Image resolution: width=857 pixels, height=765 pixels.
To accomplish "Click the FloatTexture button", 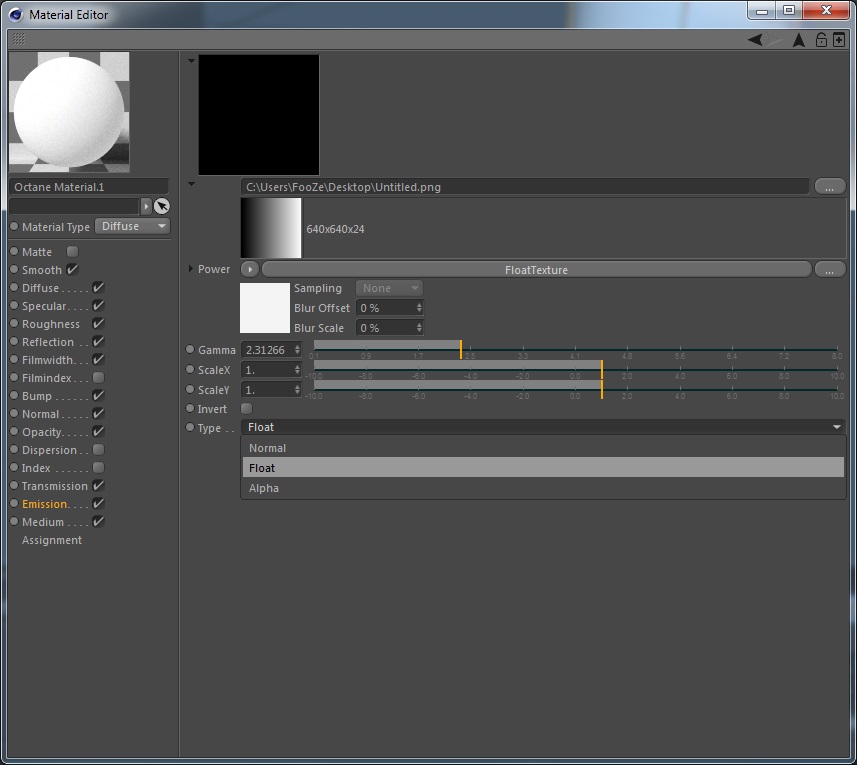I will pyautogui.click(x=536, y=269).
